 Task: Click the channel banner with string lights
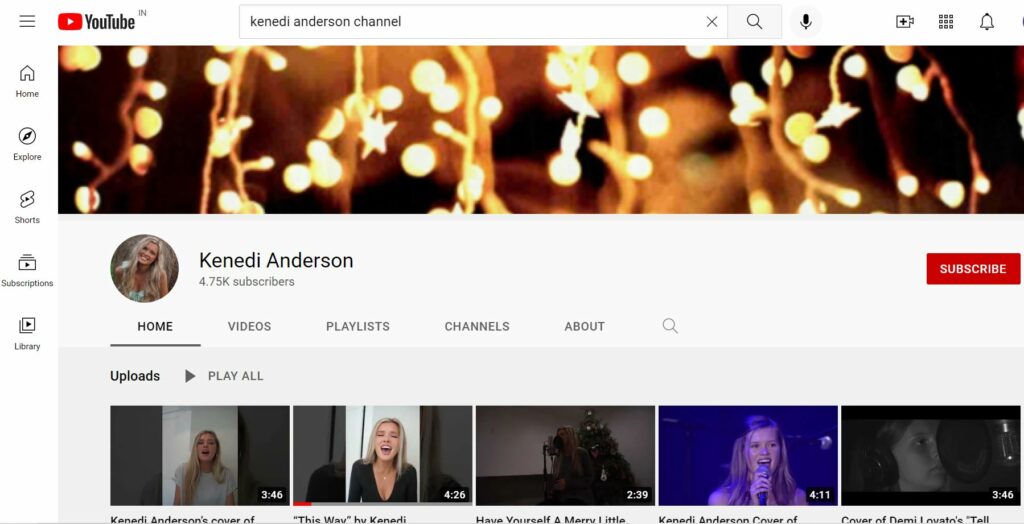(x=541, y=129)
